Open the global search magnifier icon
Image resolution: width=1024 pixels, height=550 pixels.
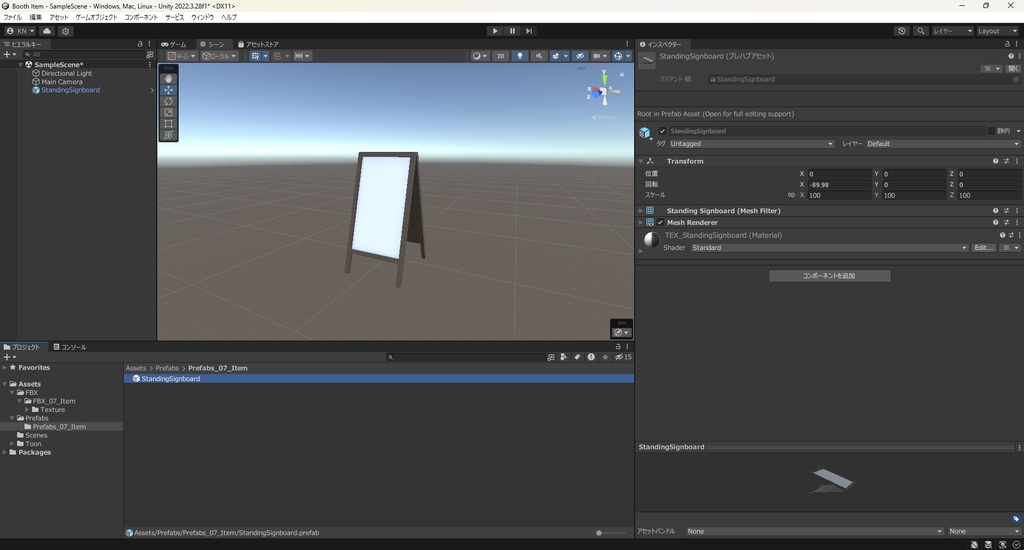click(920, 31)
